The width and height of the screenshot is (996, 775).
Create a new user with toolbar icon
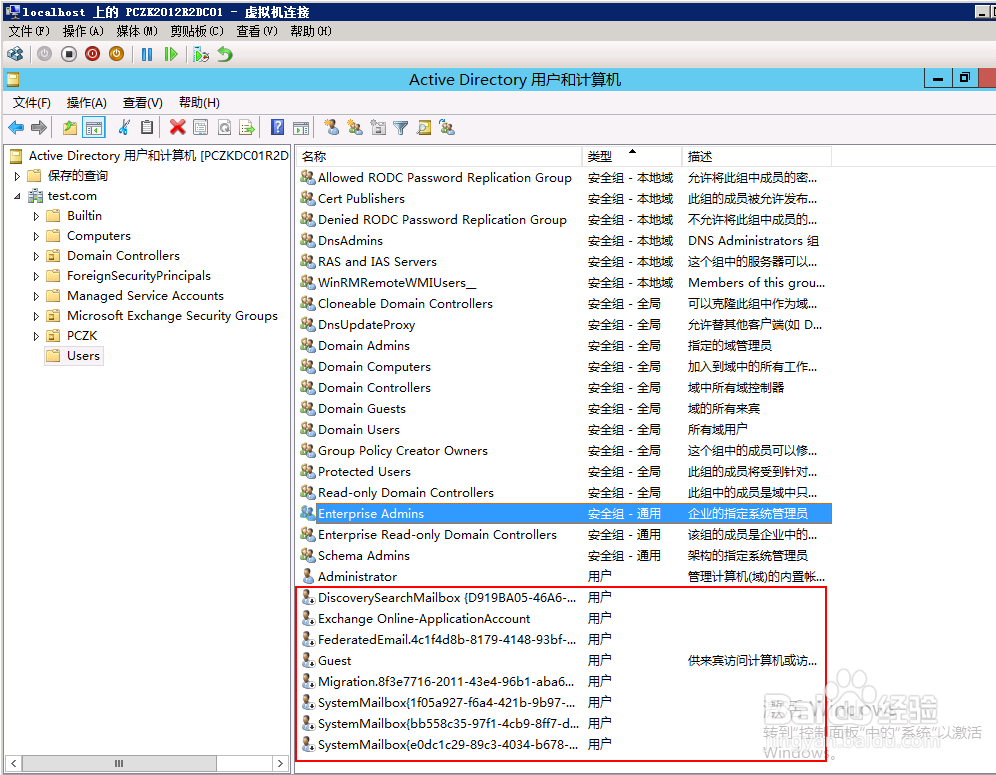pos(331,128)
